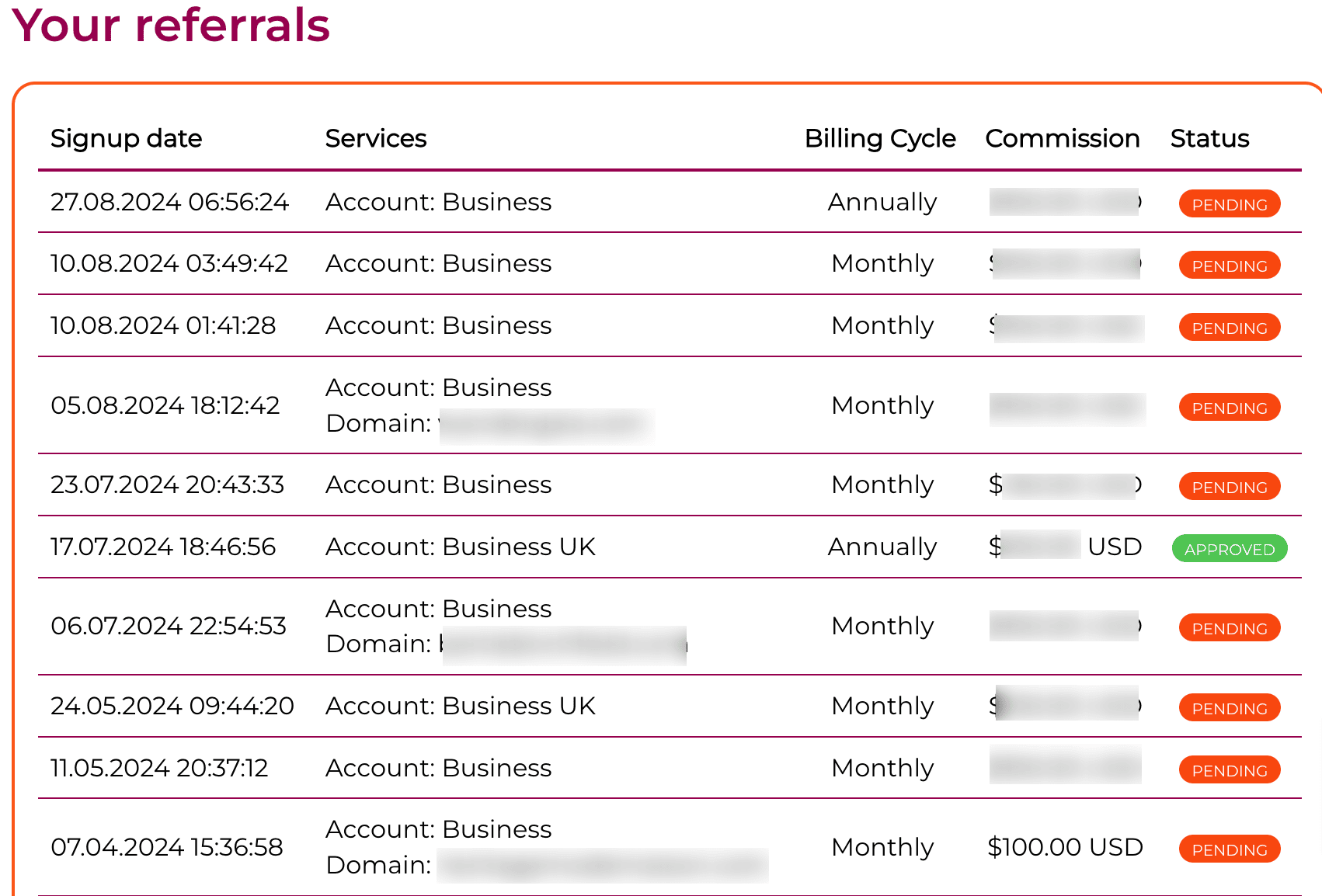Click the Services column header
This screenshot has width=1322, height=896.
coord(376,138)
